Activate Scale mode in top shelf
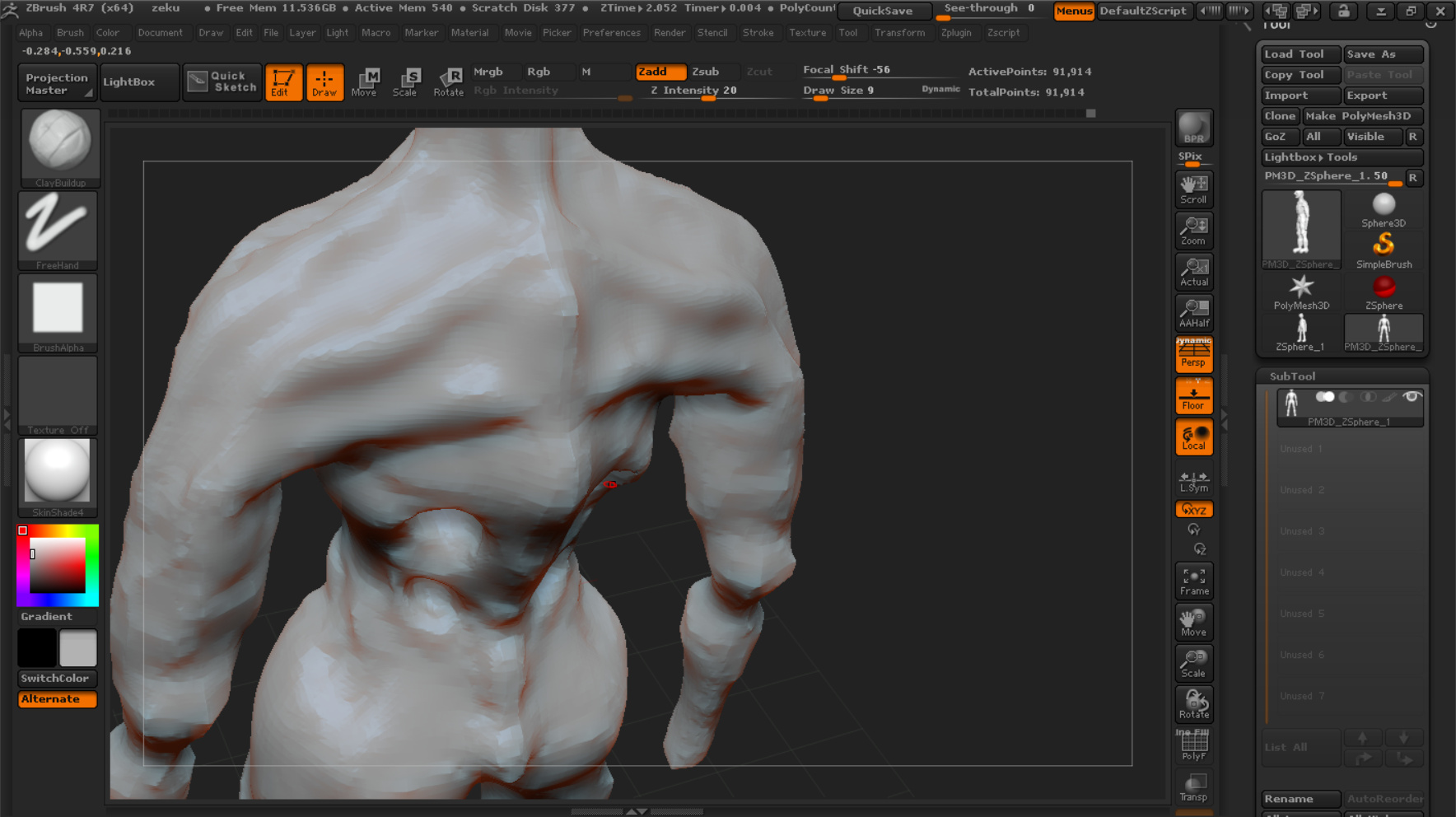Screen dimensions: 1456x817 pos(405,82)
